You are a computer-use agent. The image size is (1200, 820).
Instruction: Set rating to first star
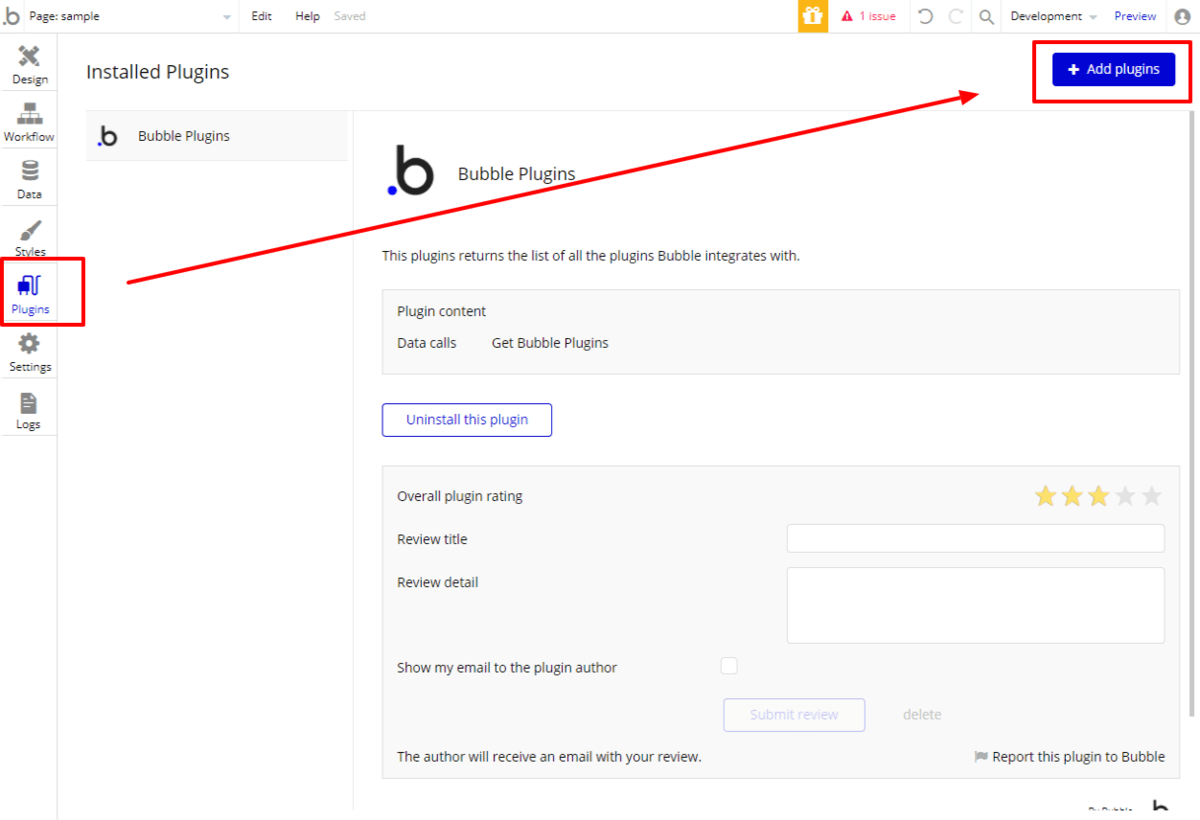1045,496
